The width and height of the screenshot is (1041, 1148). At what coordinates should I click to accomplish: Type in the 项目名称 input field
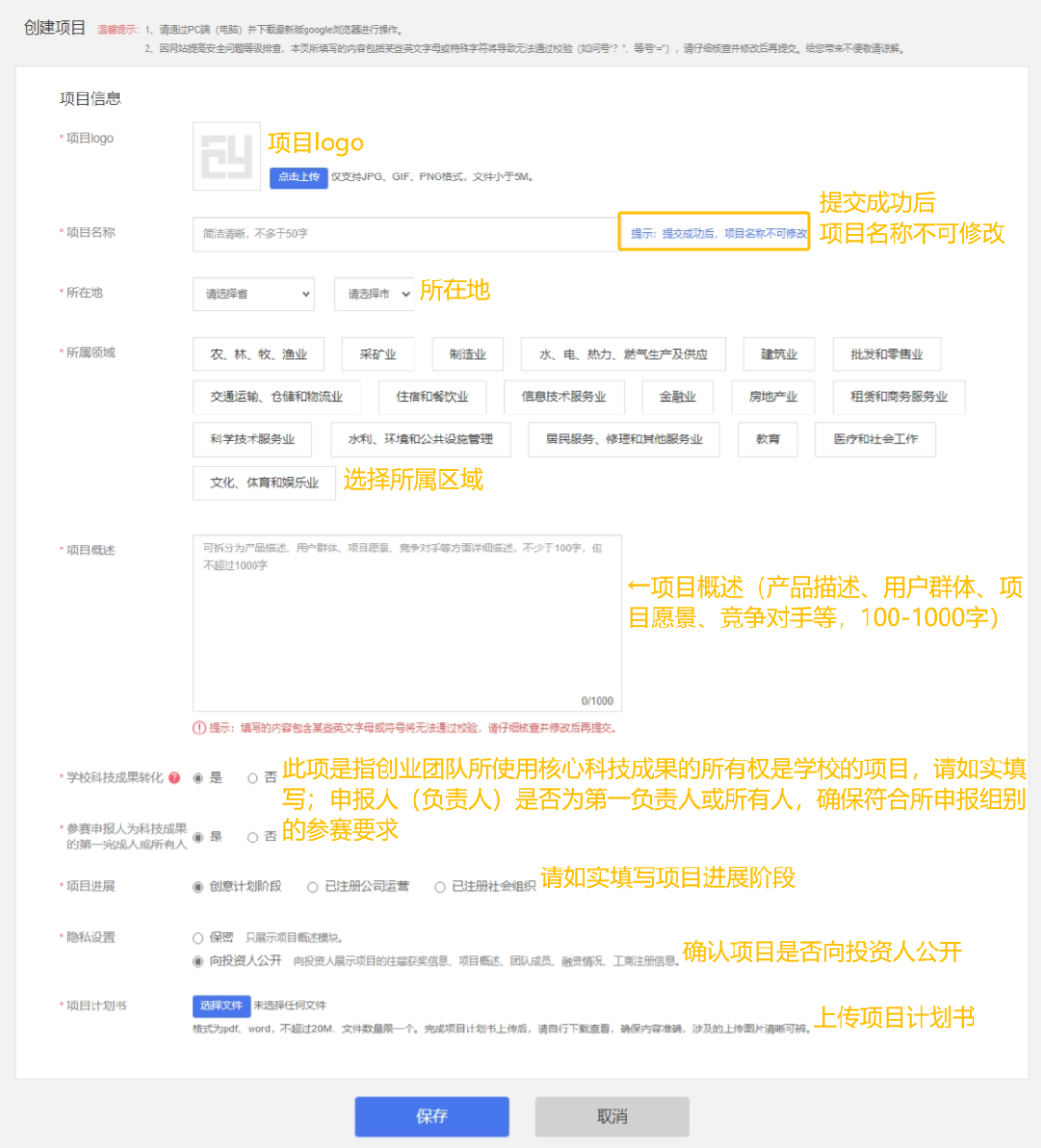click(x=405, y=233)
